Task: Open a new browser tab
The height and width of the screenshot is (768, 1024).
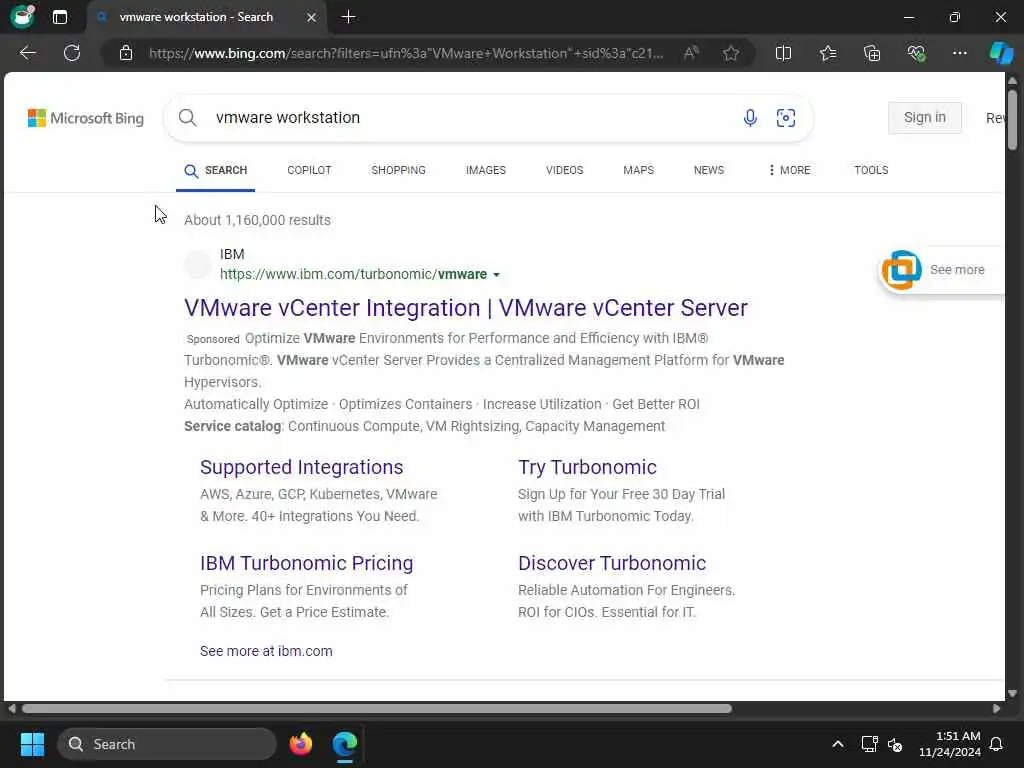Action: click(349, 17)
